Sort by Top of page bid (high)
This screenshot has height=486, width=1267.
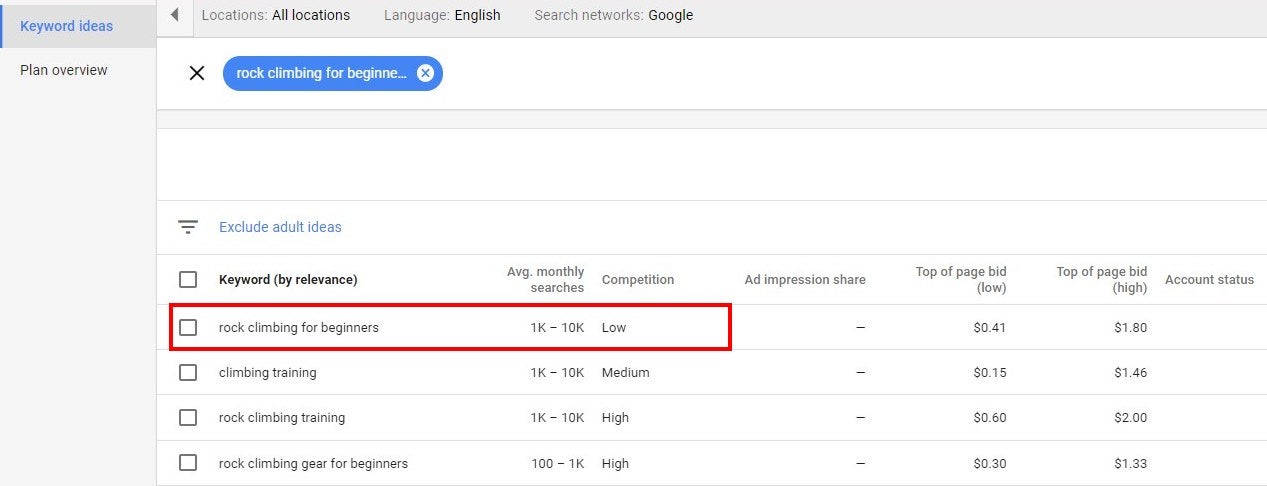point(1102,280)
